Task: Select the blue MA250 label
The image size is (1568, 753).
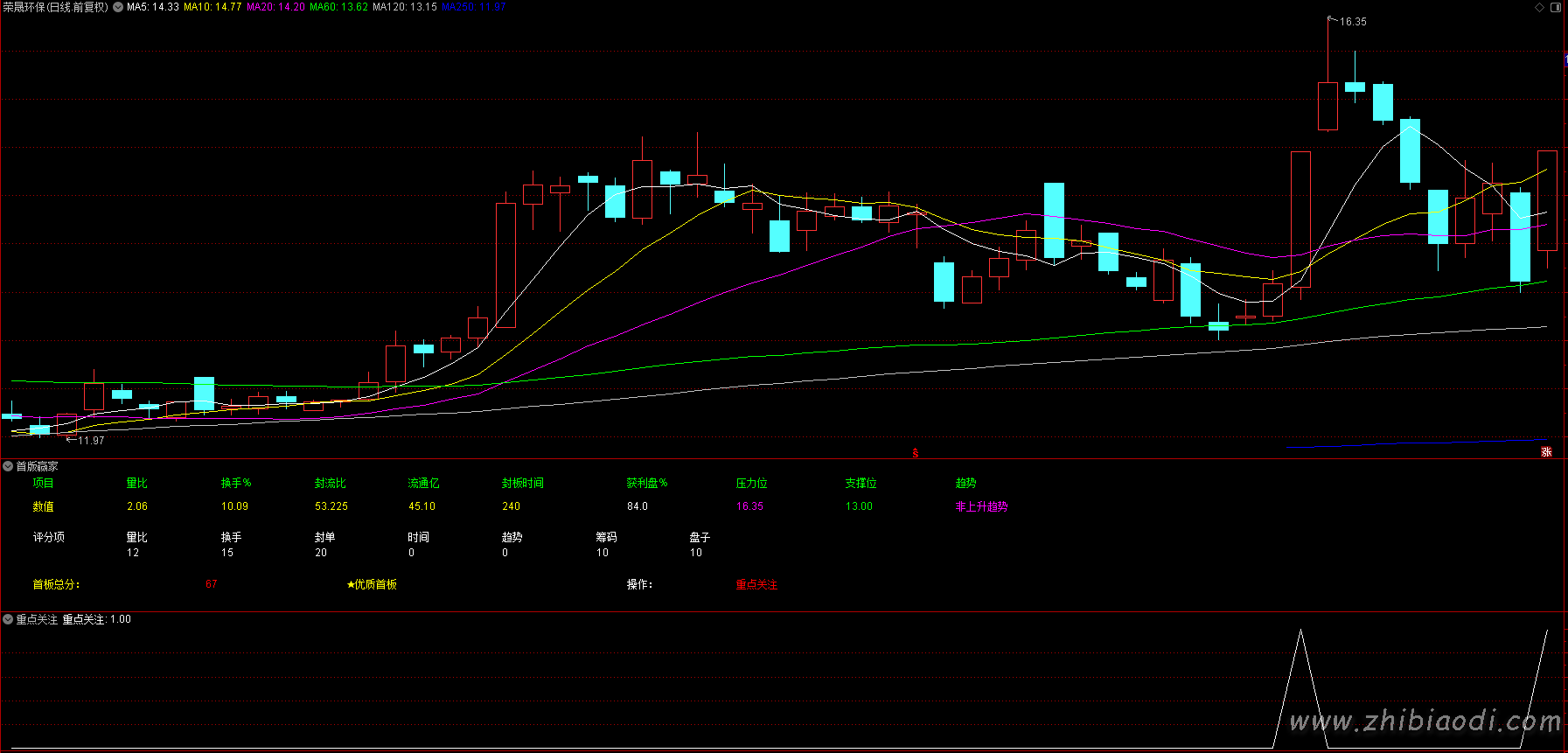Action: (473, 7)
